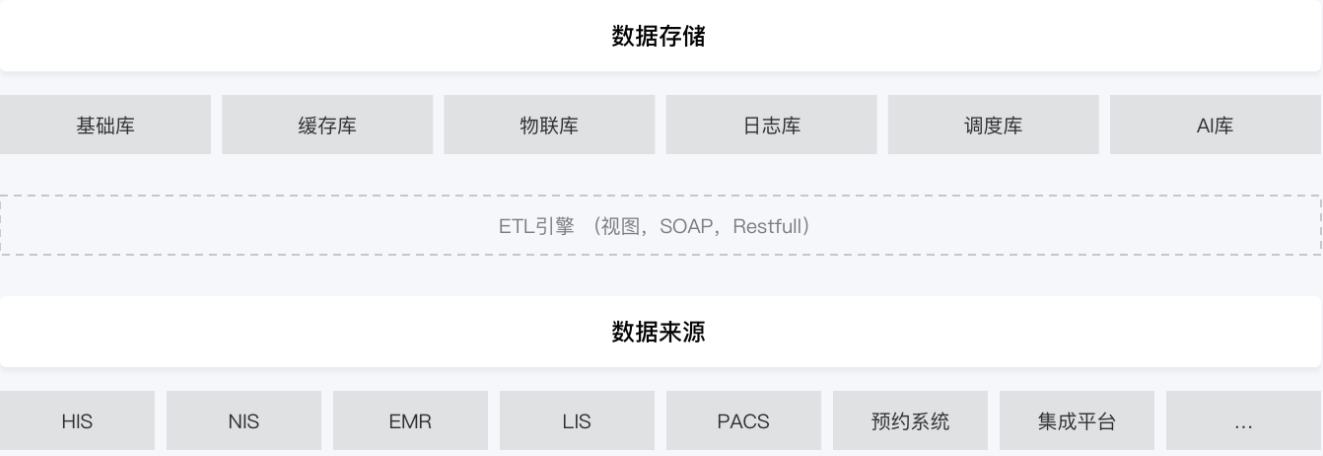This screenshot has width=1323, height=456.
Task: Select the NIS source block
Action: 244,421
